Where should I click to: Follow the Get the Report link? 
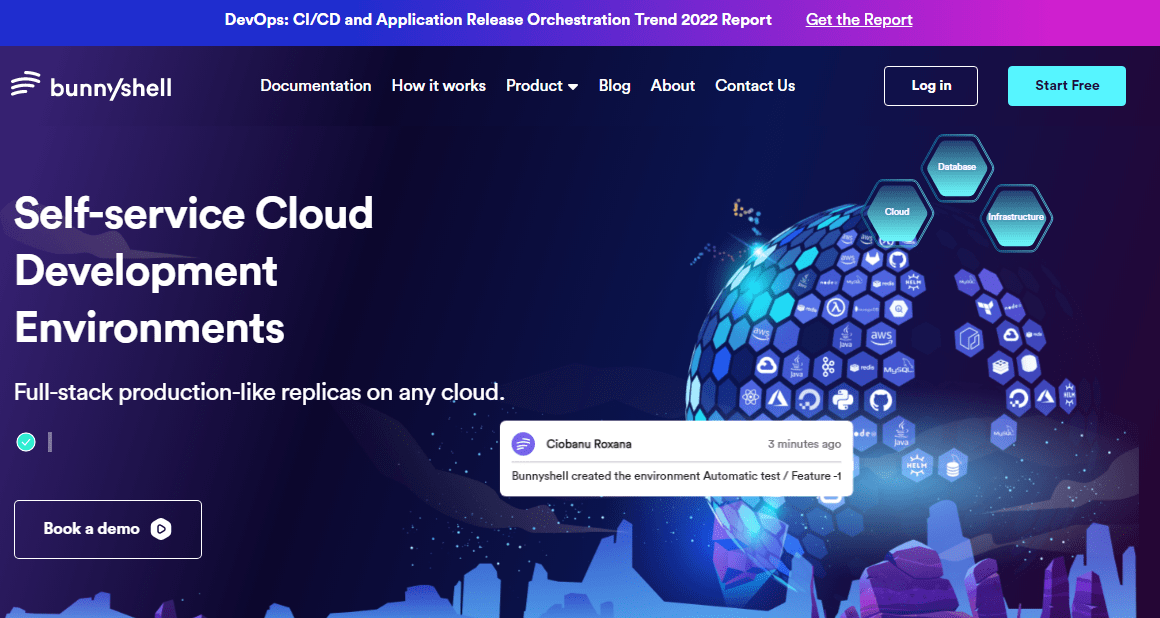(x=859, y=20)
